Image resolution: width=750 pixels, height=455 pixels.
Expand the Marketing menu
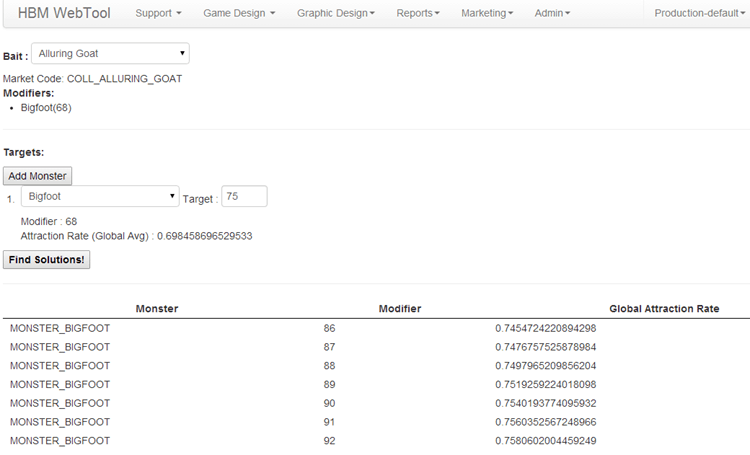pyautogui.click(x=487, y=14)
